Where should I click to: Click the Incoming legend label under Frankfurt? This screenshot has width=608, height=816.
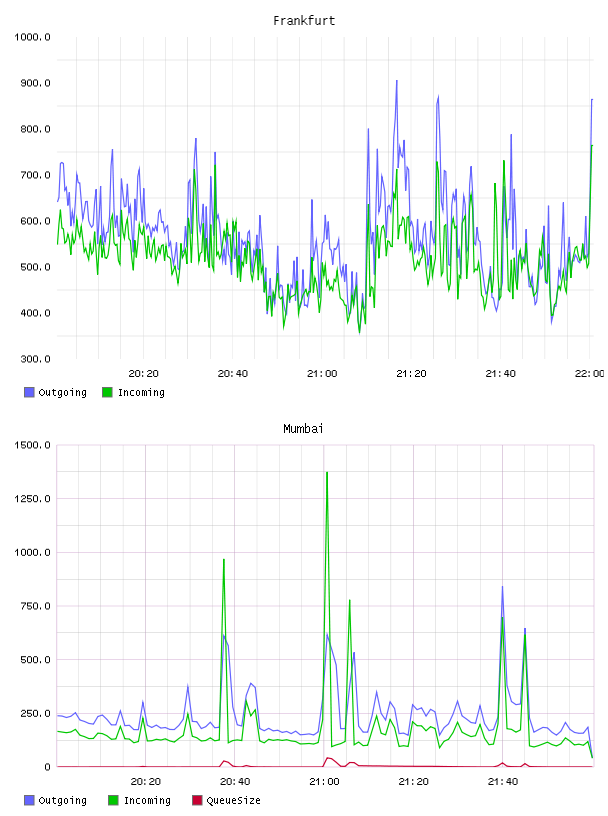141,392
